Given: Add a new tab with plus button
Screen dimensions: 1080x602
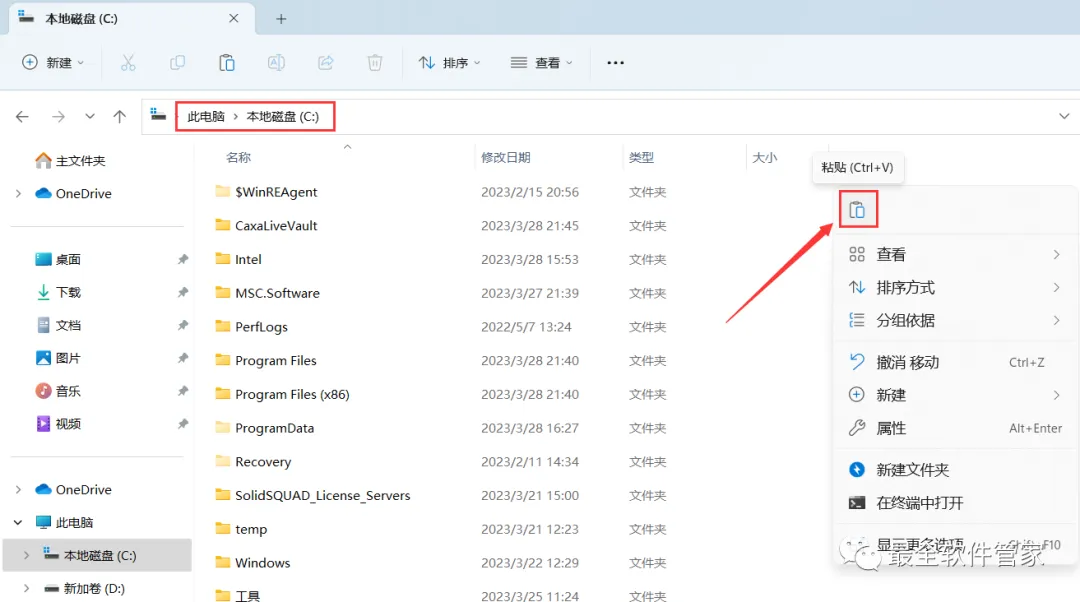Looking at the screenshot, I should tap(281, 19).
